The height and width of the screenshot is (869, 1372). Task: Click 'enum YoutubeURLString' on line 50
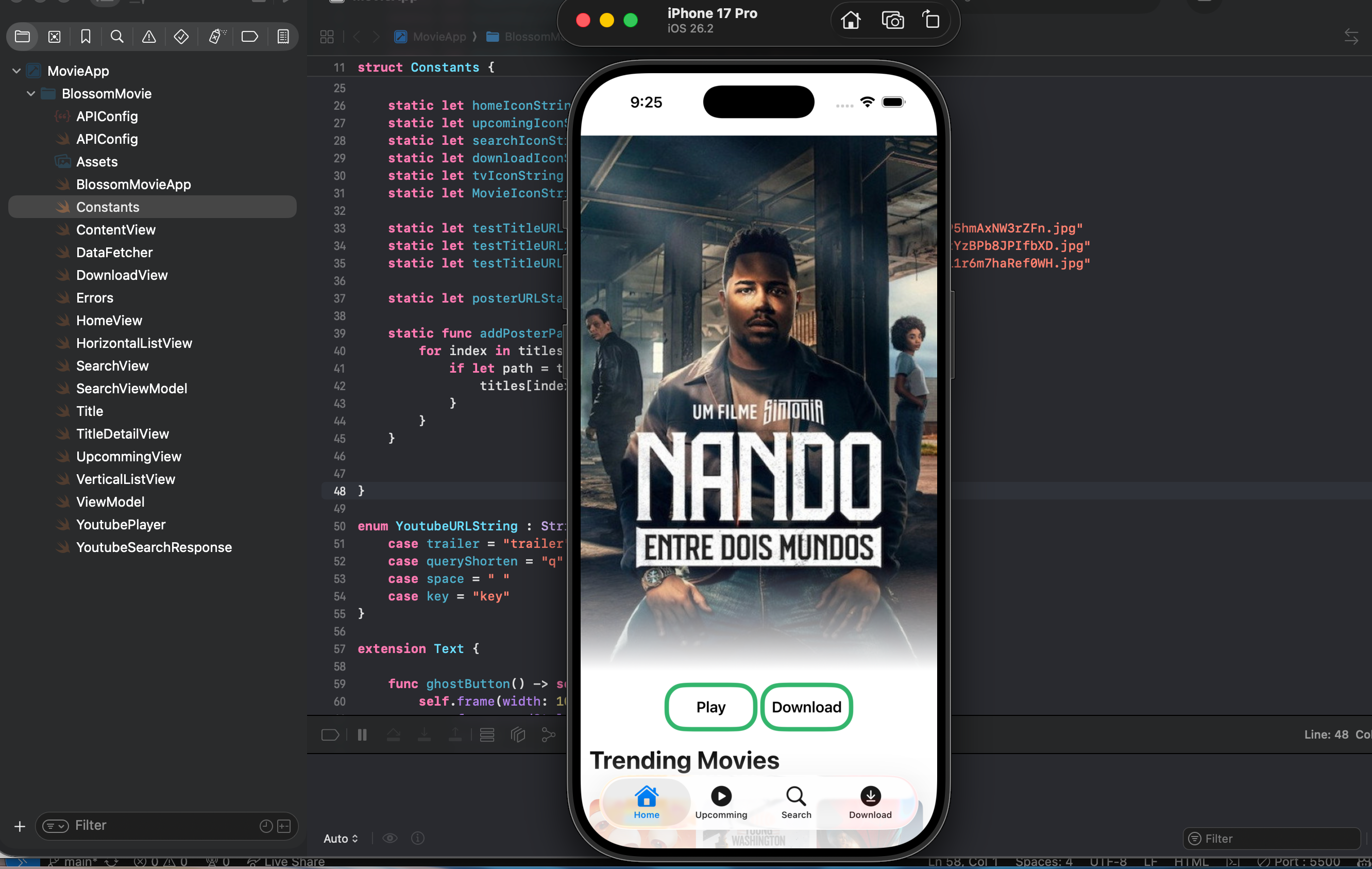point(437,526)
